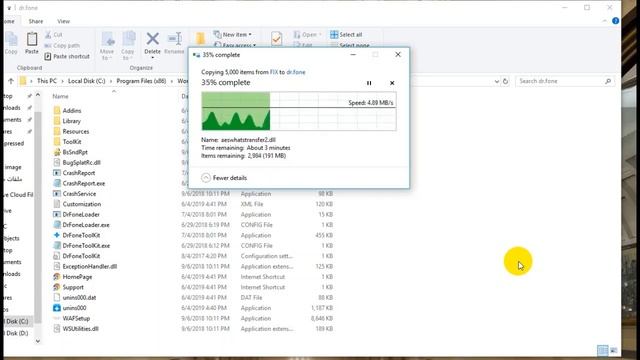Switch to details view icon
Viewport: 640px width, 360px height.
tap(602, 350)
